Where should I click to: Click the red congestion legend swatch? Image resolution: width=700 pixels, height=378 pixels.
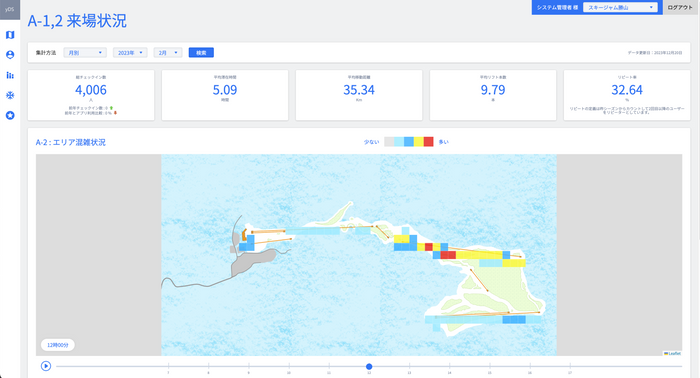(x=428, y=142)
